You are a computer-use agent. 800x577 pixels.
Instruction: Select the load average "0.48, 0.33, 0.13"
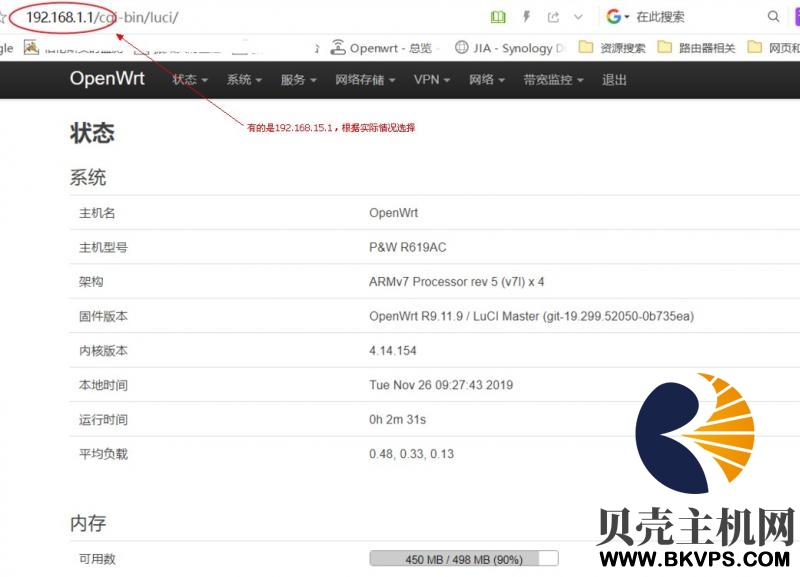tap(411, 454)
